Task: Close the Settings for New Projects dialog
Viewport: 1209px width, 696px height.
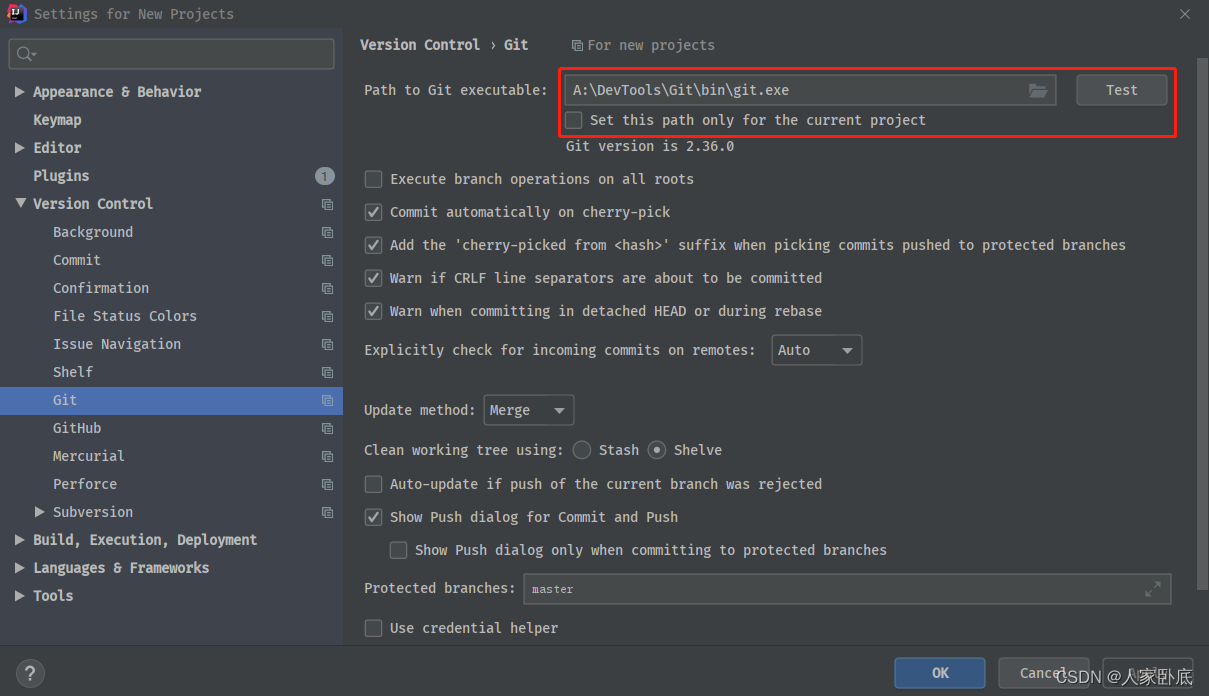Action: point(1185,14)
